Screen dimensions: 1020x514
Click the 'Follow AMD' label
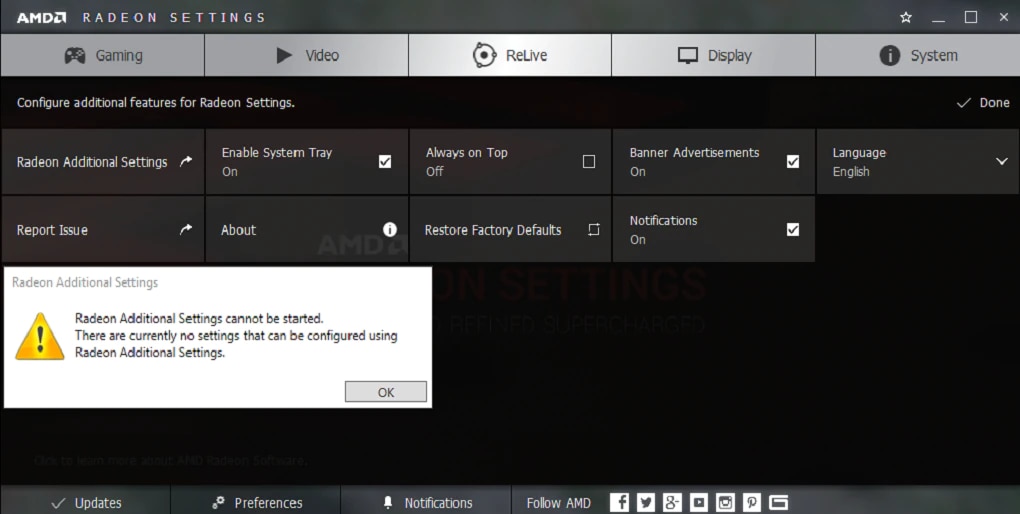pos(558,503)
